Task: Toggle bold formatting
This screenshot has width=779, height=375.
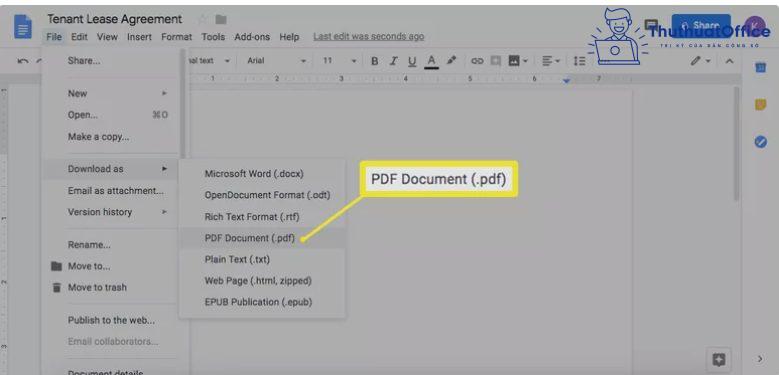Action: pos(375,61)
